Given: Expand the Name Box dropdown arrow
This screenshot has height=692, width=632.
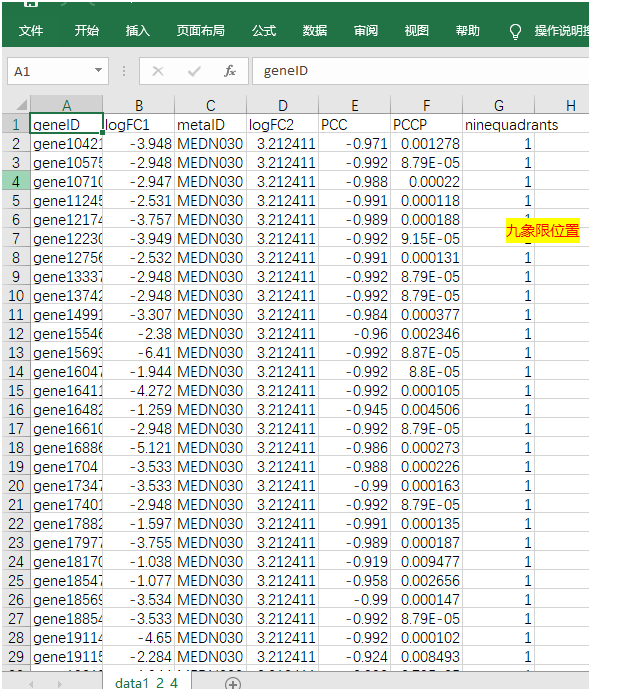Looking at the screenshot, I should tap(98, 71).
